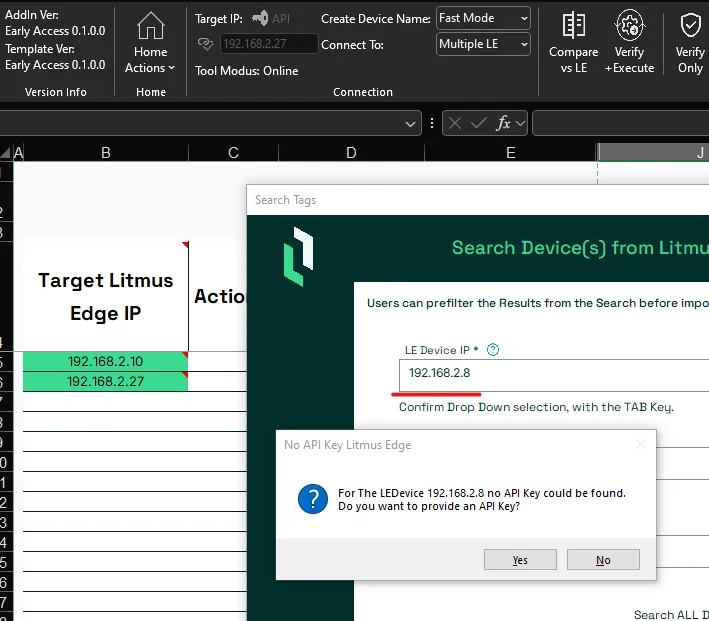This screenshot has width=709, height=621.
Task: Click the LE Device IP input field
Action: [x=554, y=375]
